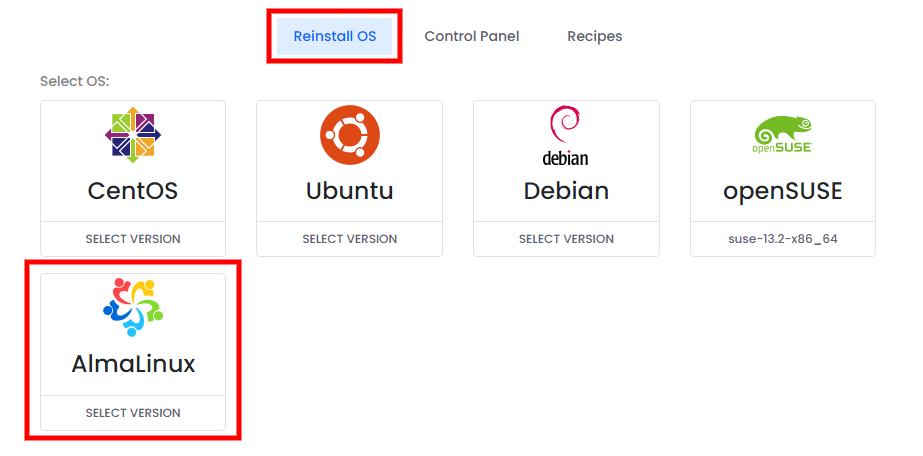Click the green openSUSE chameleon logo
923x456 pixels.
783,135
